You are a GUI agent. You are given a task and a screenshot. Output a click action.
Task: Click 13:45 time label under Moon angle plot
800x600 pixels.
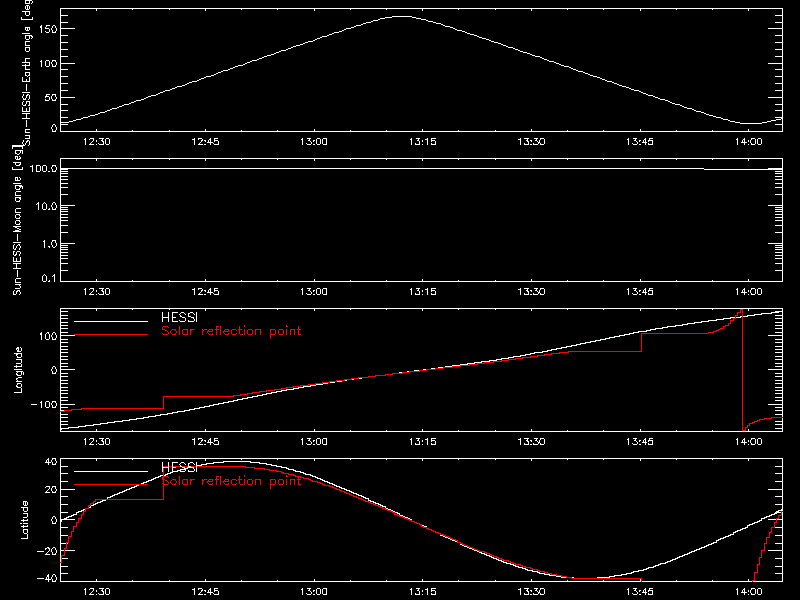point(640,291)
